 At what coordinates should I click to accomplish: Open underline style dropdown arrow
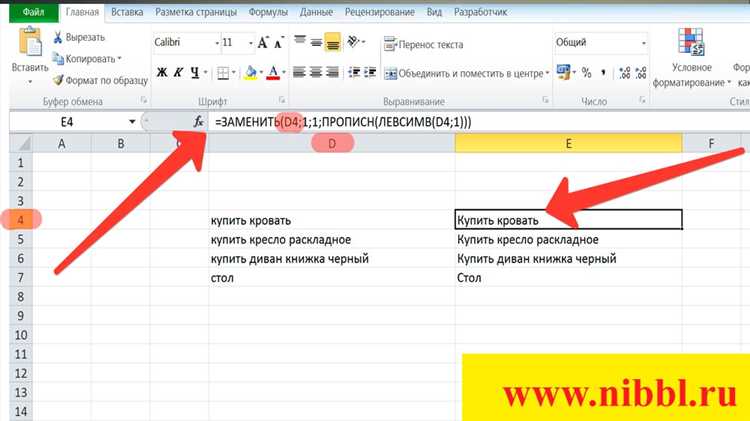(206, 73)
